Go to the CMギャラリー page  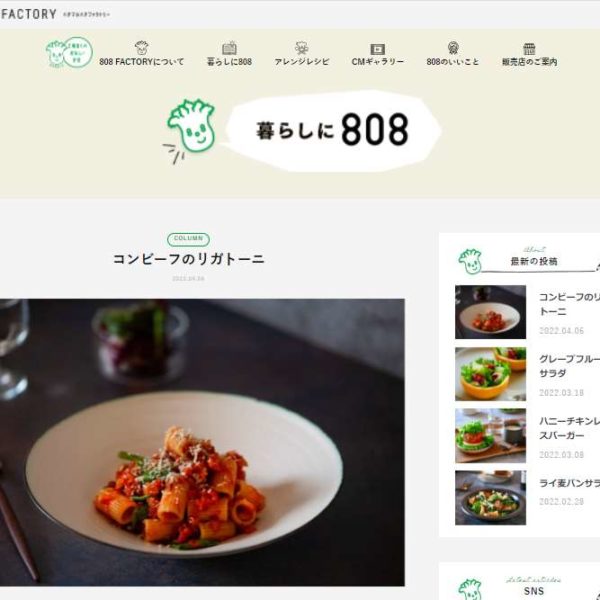coord(377,62)
